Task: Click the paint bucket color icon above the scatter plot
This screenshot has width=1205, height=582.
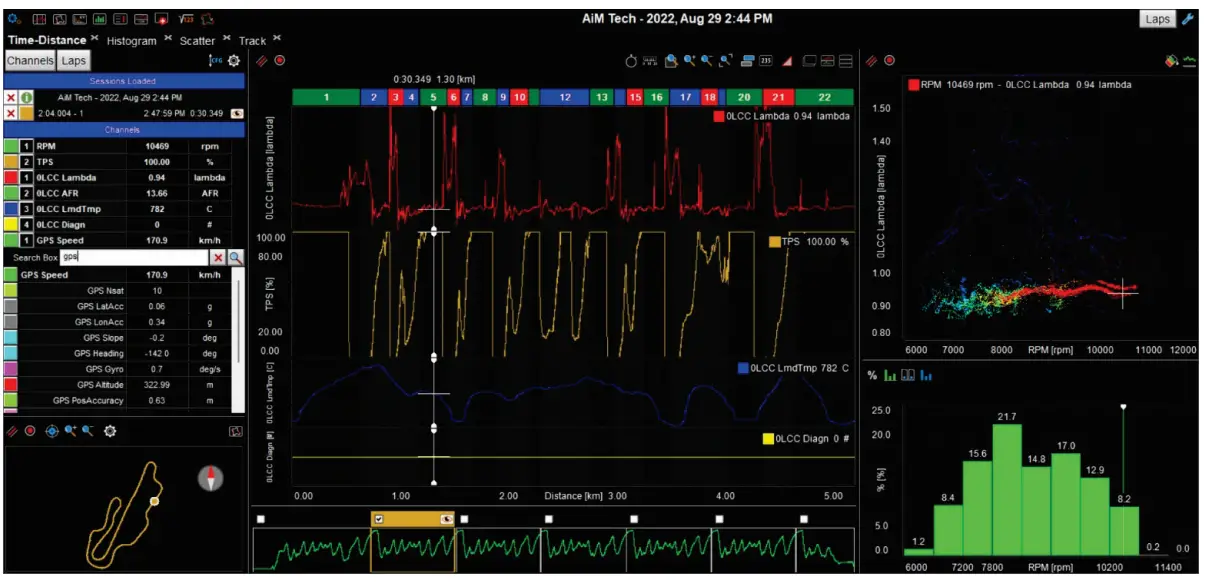Action: coord(1172,61)
